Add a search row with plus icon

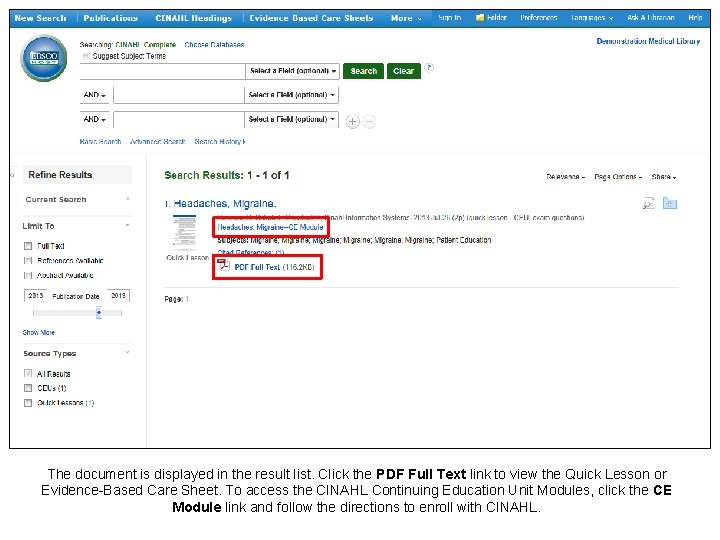click(352, 122)
